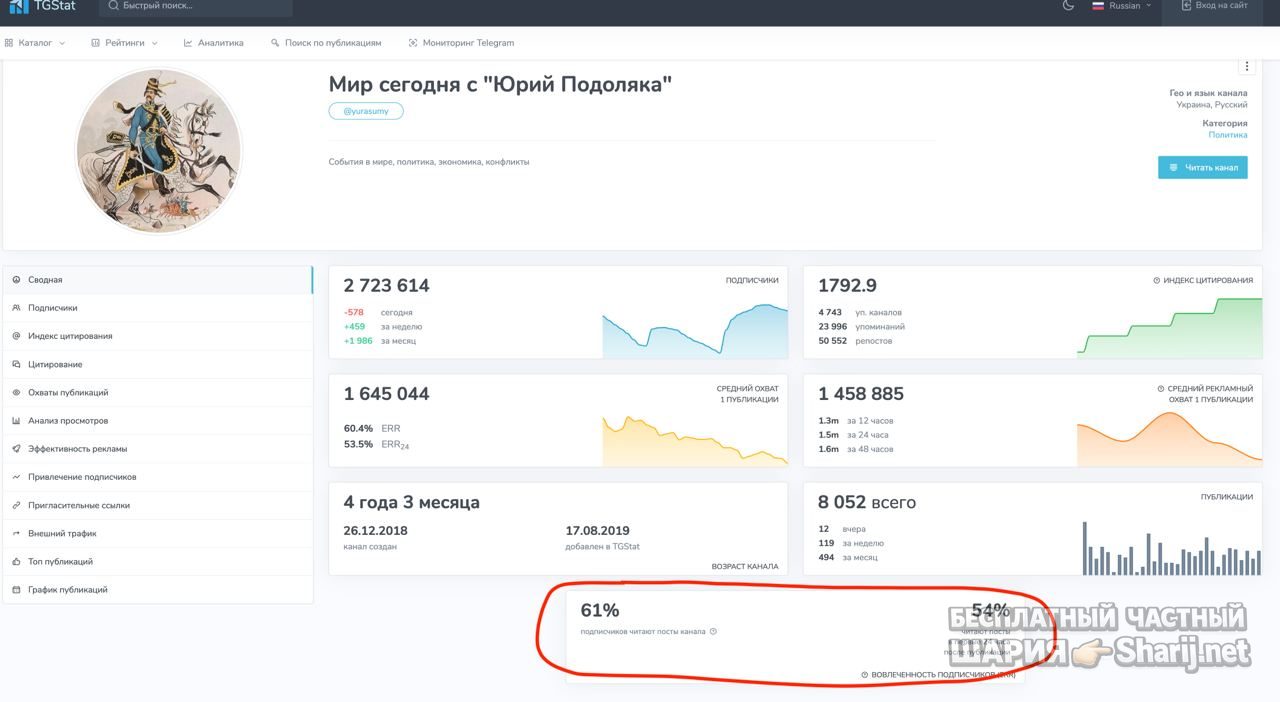This screenshot has width=1280, height=702.
Task: Select Подписчики in the sidebar
Action: (157, 308)
